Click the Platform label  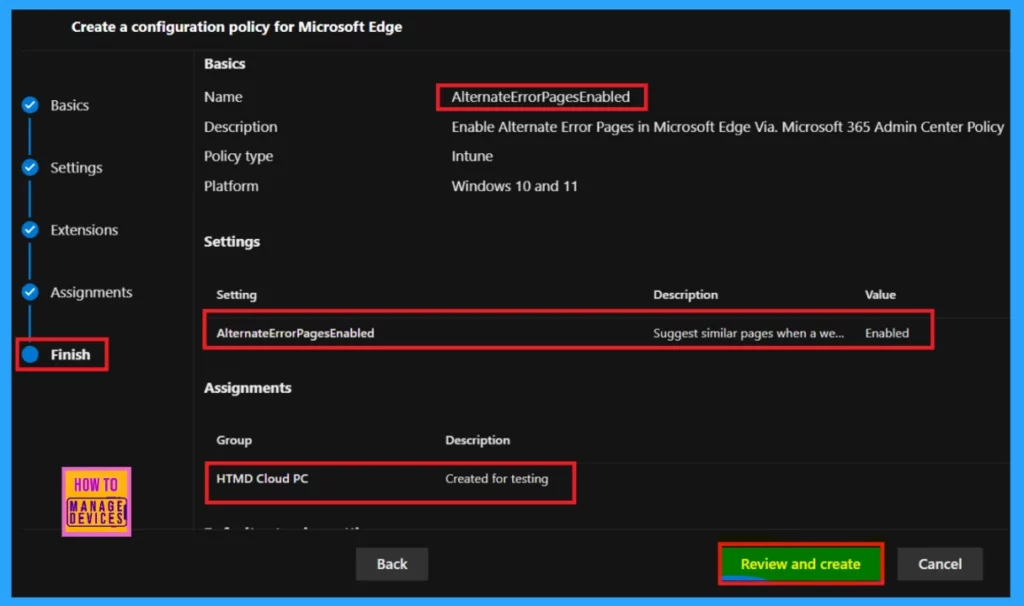[x=231, y=186]
